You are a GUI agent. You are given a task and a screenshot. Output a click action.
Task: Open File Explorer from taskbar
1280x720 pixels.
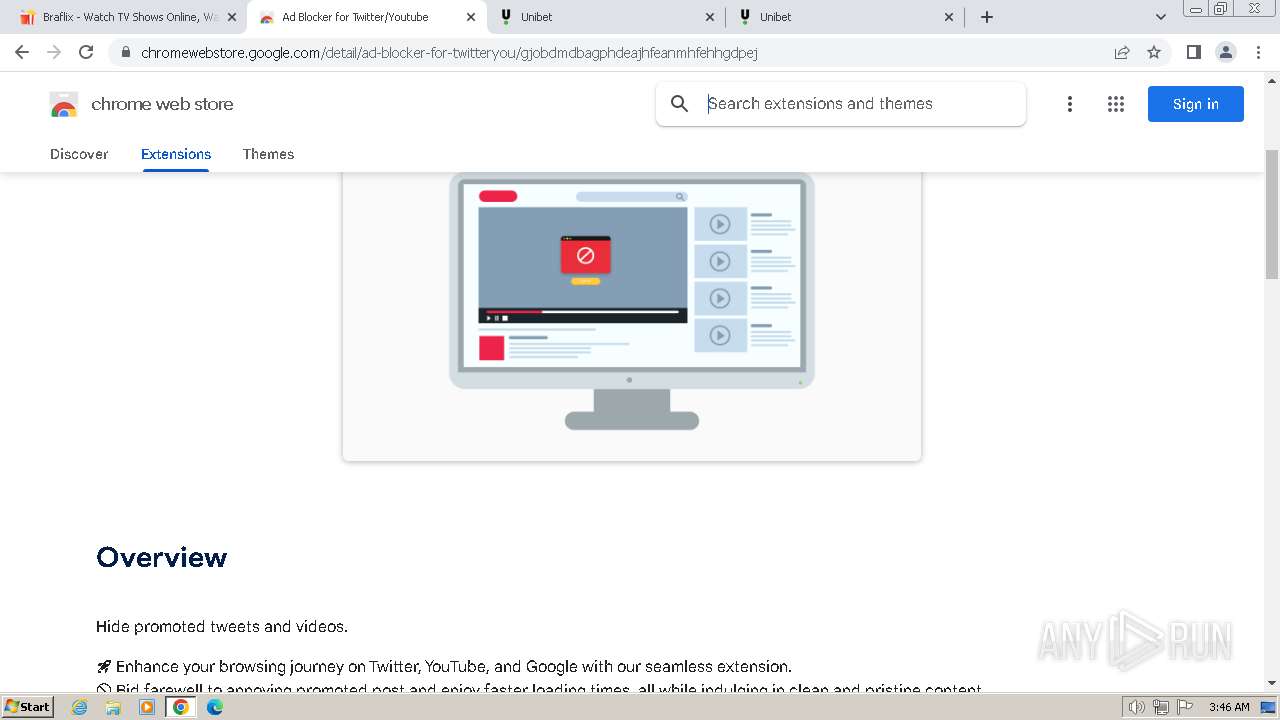pos(113,707)
